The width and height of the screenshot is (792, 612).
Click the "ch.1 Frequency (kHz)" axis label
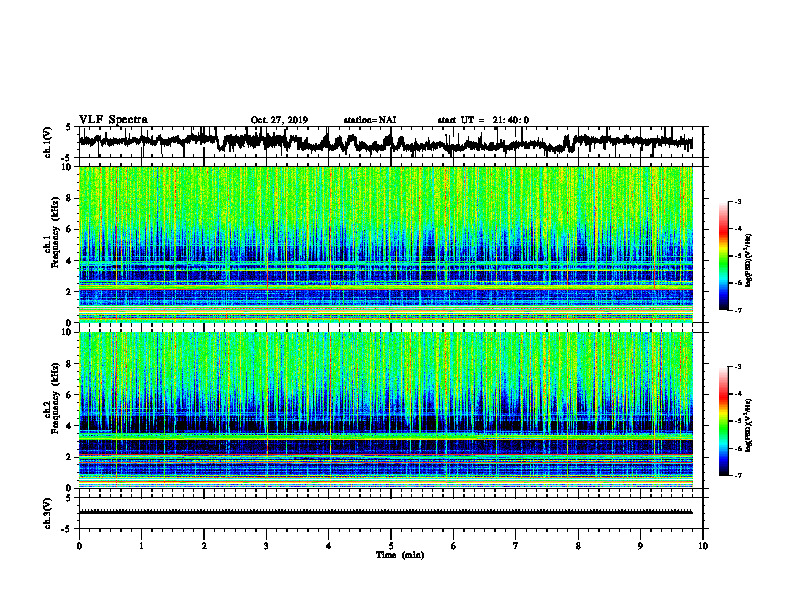53,232
